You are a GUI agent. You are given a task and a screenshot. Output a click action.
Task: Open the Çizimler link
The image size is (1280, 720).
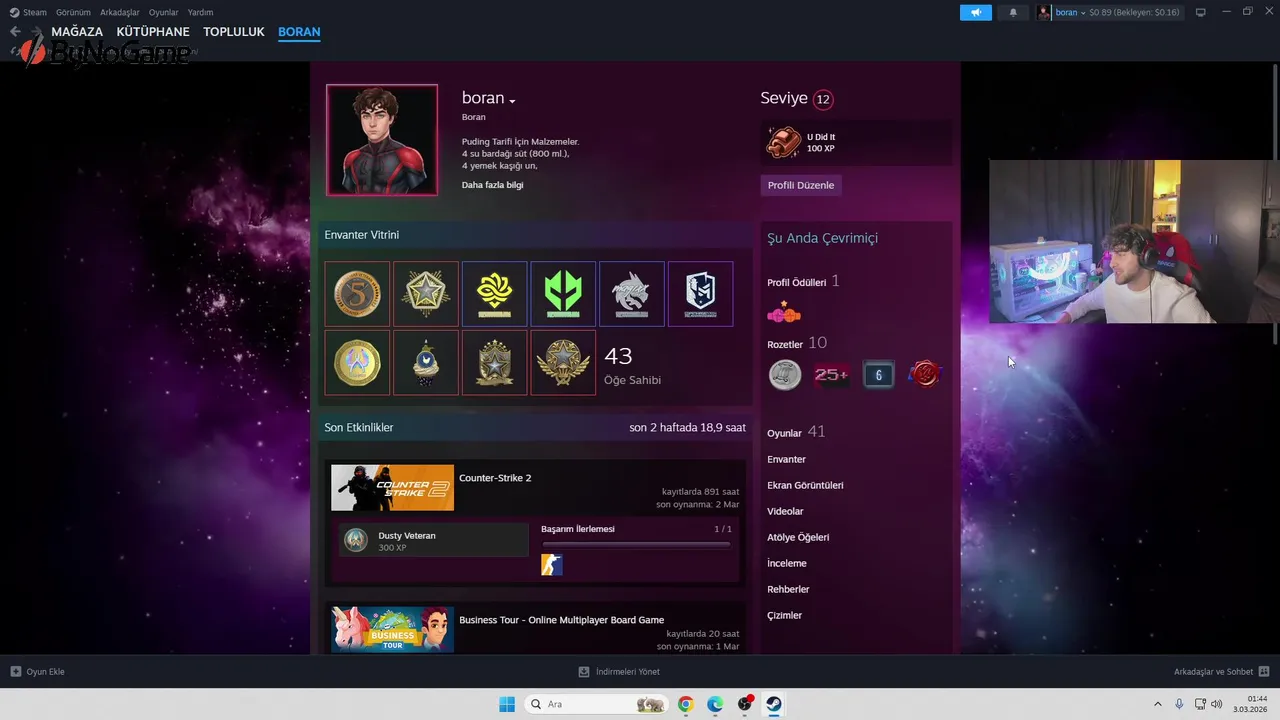pyautogui.click(x=784, y=615)
